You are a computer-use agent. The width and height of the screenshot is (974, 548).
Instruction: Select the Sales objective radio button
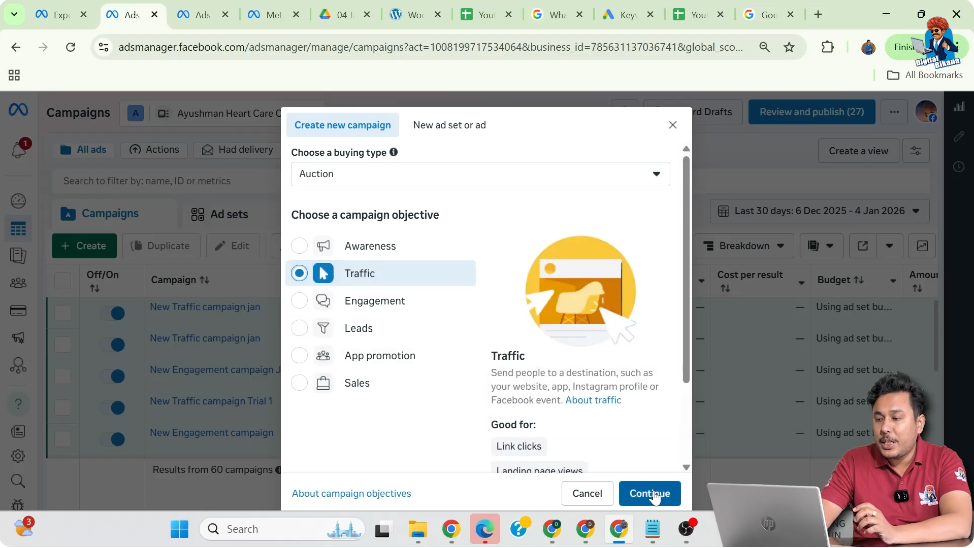click(x=299, y=383)
